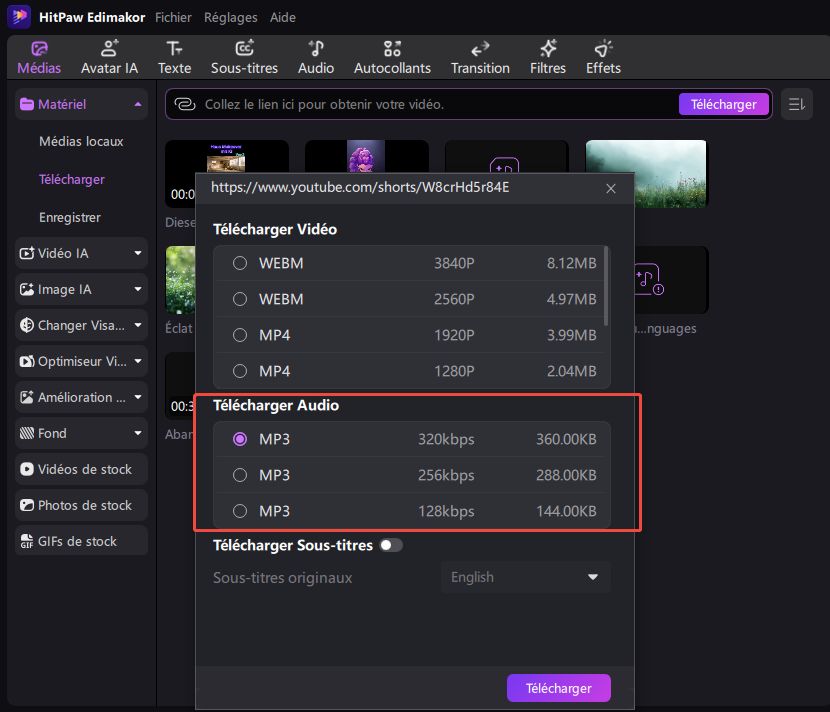Open the Filtres panel
The image size is (830, 712).
(548, 57)
